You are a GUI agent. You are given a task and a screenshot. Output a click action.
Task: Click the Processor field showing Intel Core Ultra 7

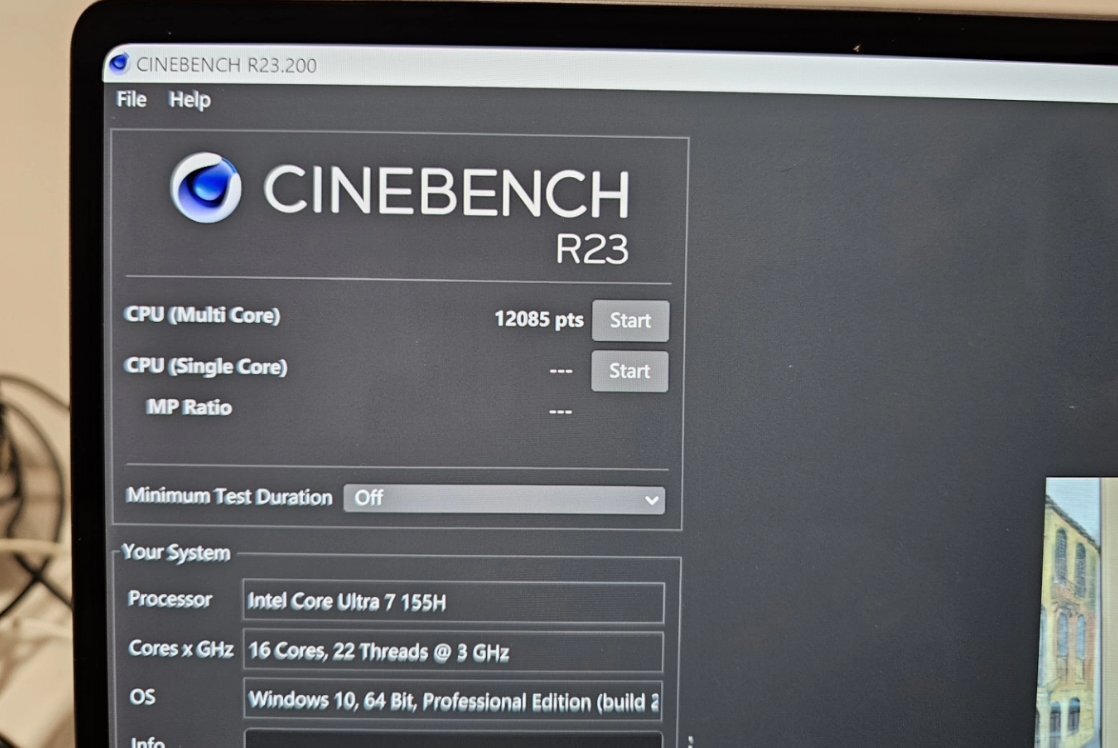click(x=453, y=602)
